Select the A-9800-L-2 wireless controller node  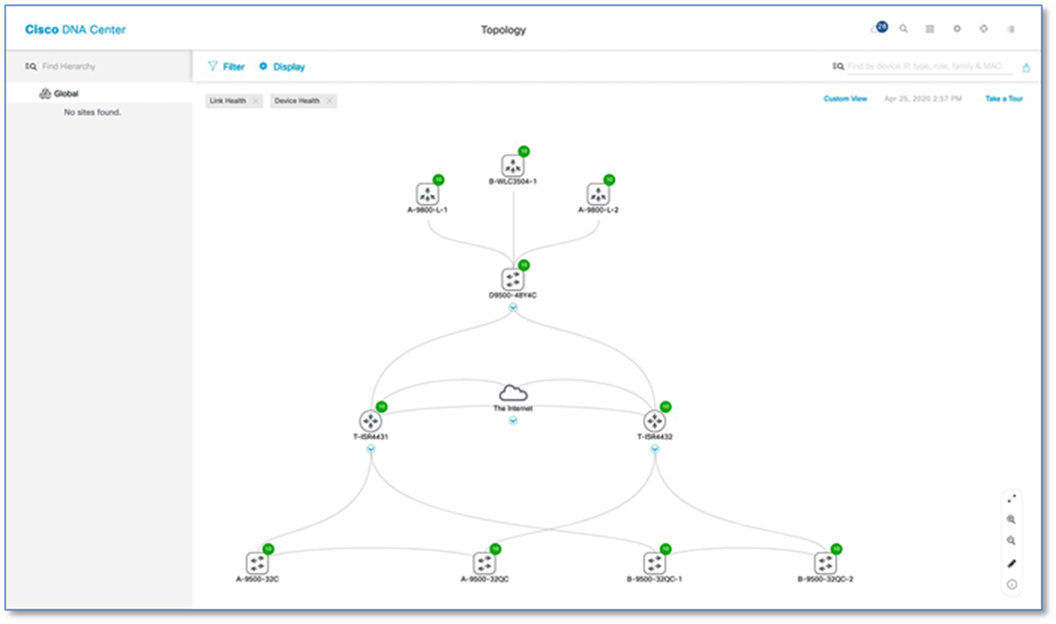[x=598, y=195]
